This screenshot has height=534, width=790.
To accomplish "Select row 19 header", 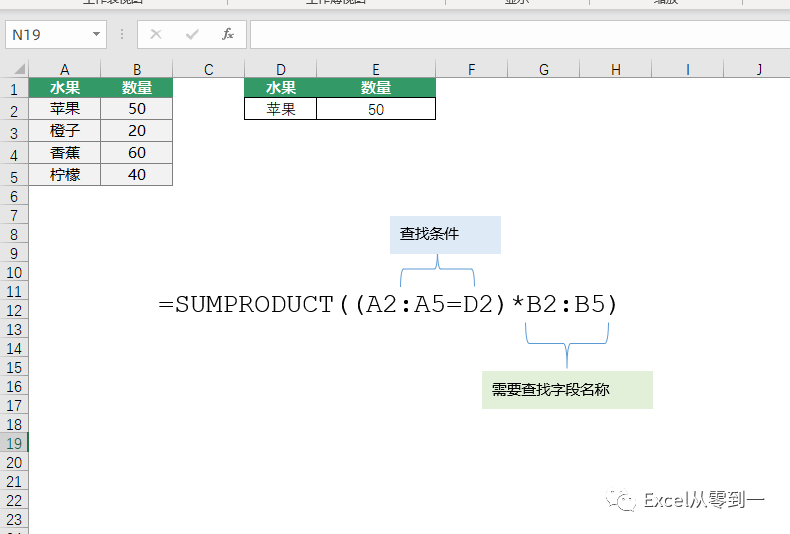I will (x=14, y=443).
